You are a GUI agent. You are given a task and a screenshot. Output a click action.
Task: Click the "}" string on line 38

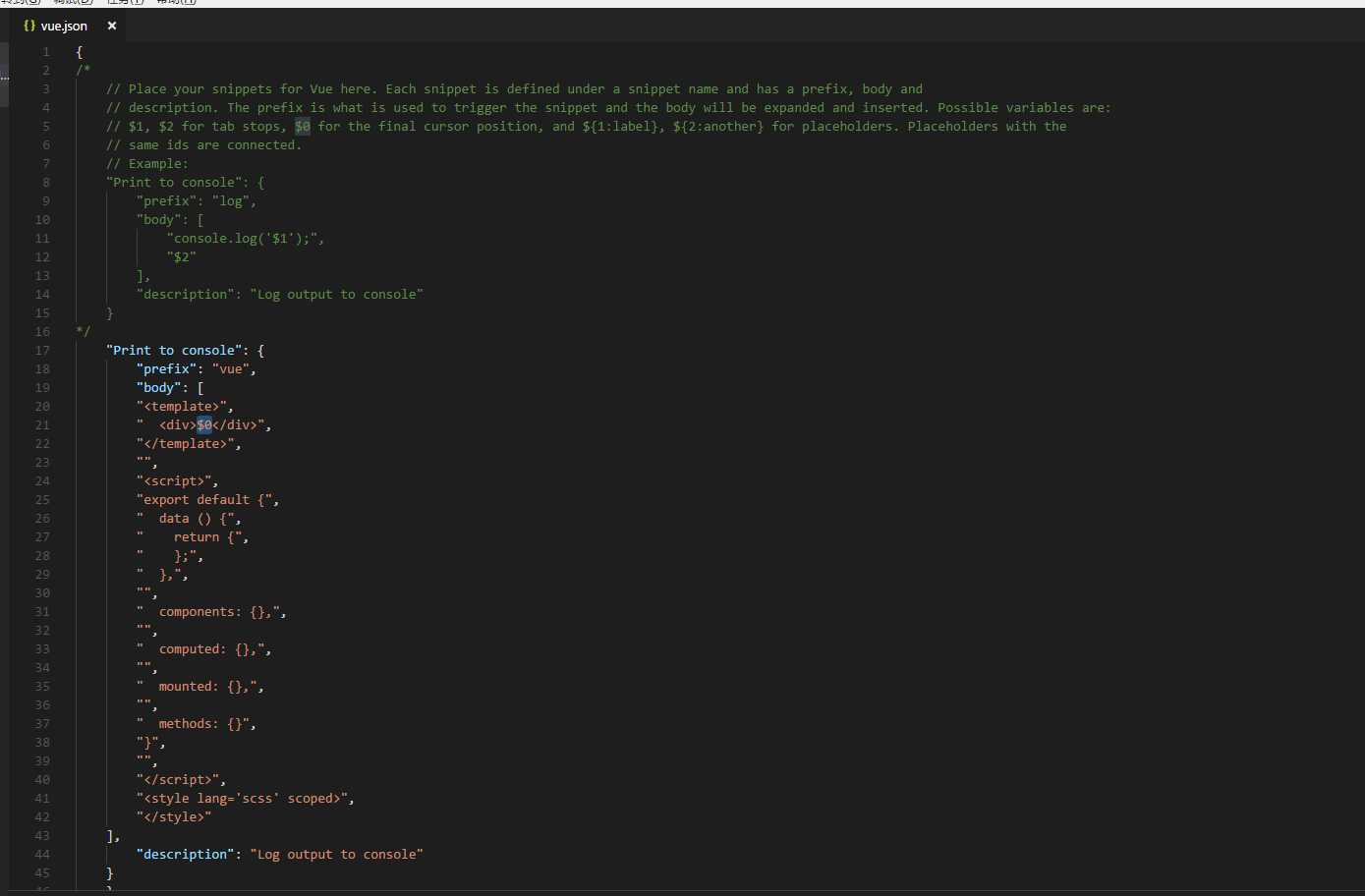click(x=151, y=743)
